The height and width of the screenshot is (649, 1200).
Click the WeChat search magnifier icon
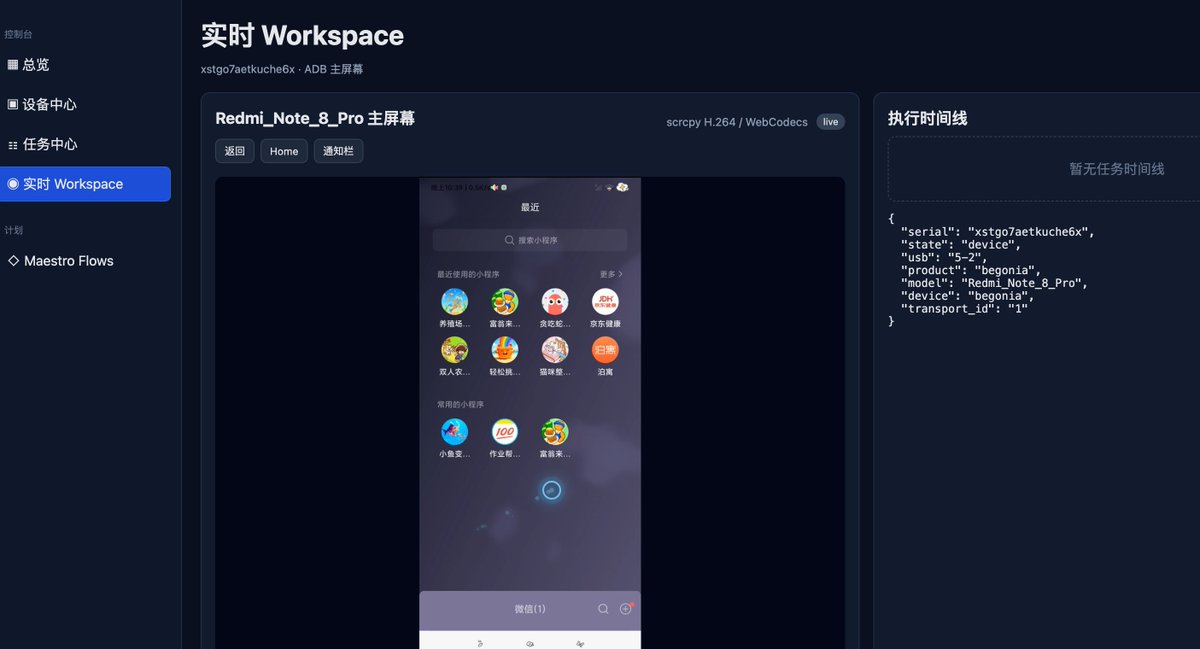(x=603, y=609)
